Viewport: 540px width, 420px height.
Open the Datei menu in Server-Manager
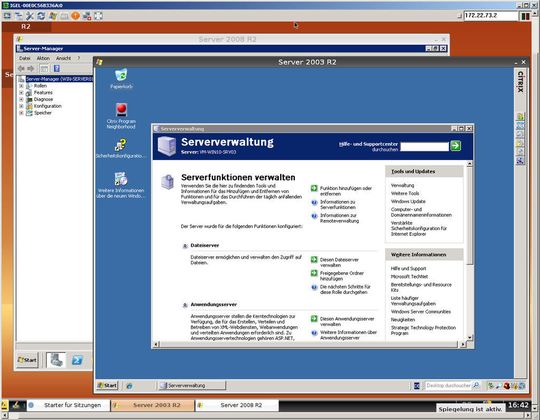point(24,58)
